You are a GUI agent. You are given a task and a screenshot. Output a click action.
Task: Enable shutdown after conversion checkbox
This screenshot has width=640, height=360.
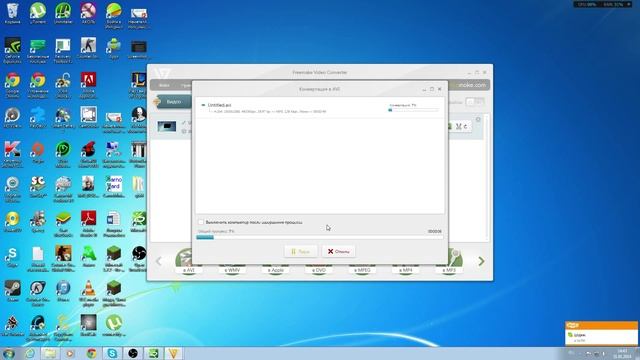(x=201, y=222)
